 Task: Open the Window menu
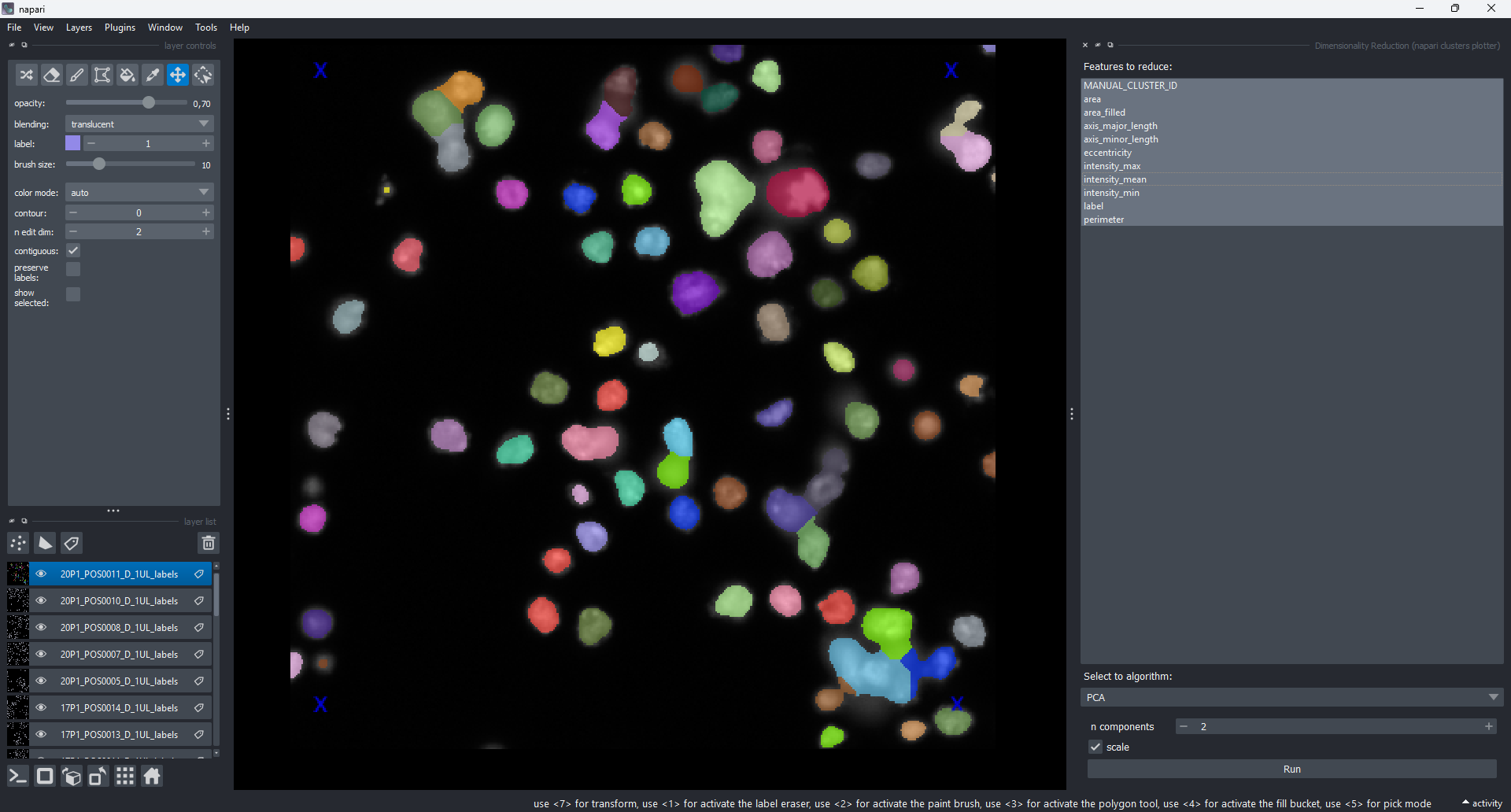[x=165, y=28]
